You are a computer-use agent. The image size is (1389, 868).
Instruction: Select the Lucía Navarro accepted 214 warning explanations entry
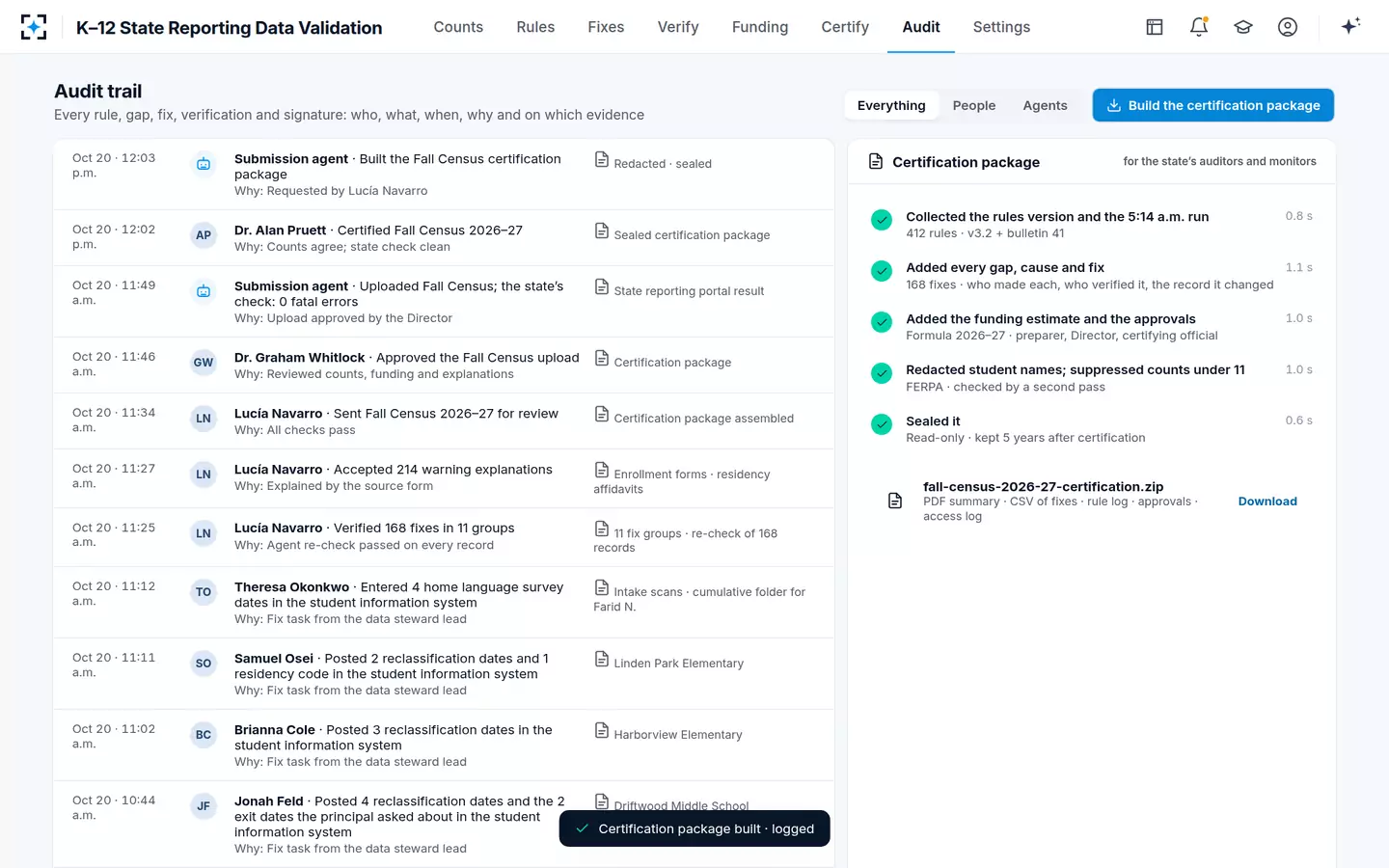[444, 478]
